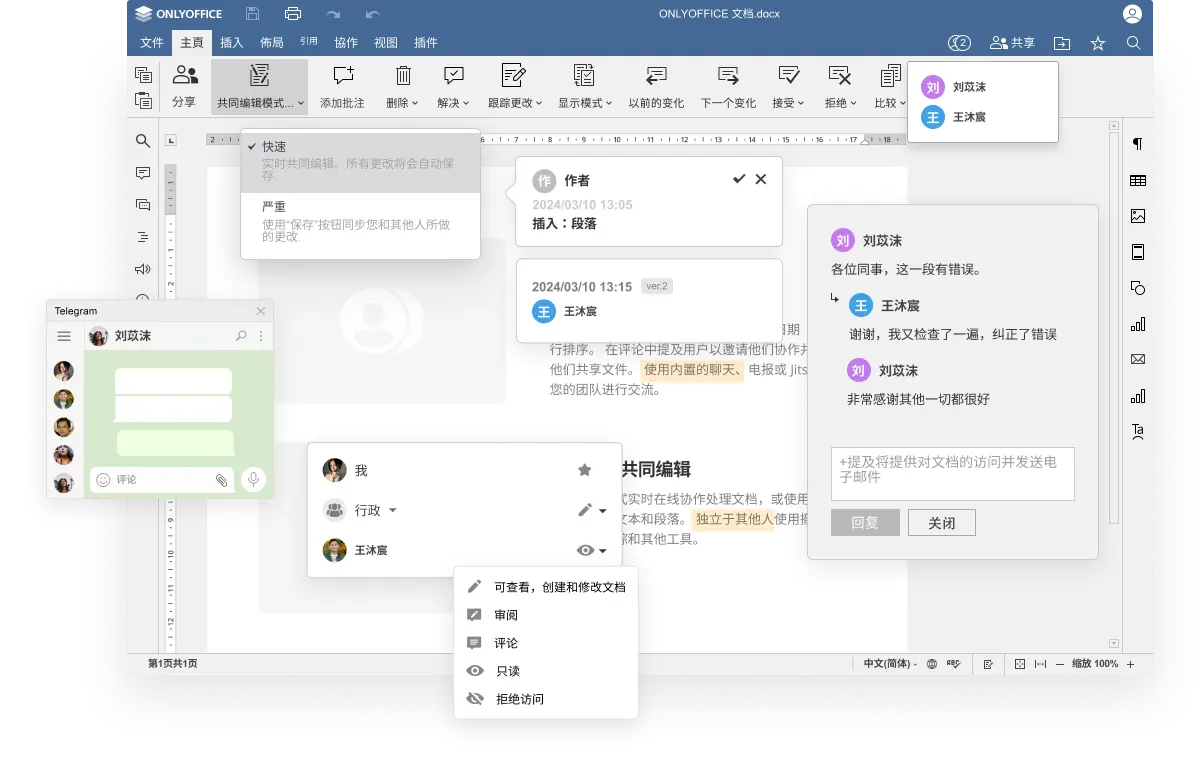Click the text-to-speech speaker icon

point(143,268)
